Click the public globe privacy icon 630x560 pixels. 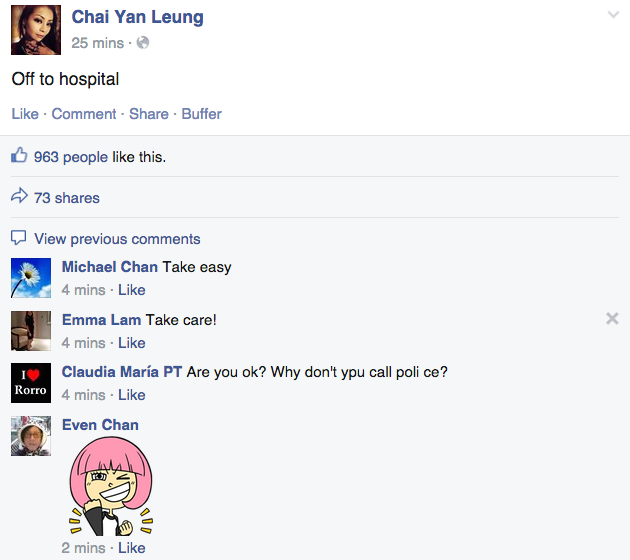point(143,43)
